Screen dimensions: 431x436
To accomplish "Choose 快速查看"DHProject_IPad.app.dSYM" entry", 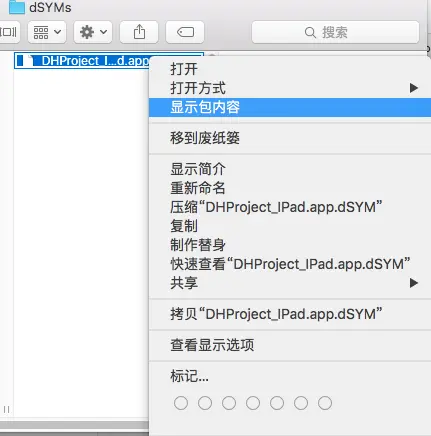I will (x=290, y=264).
